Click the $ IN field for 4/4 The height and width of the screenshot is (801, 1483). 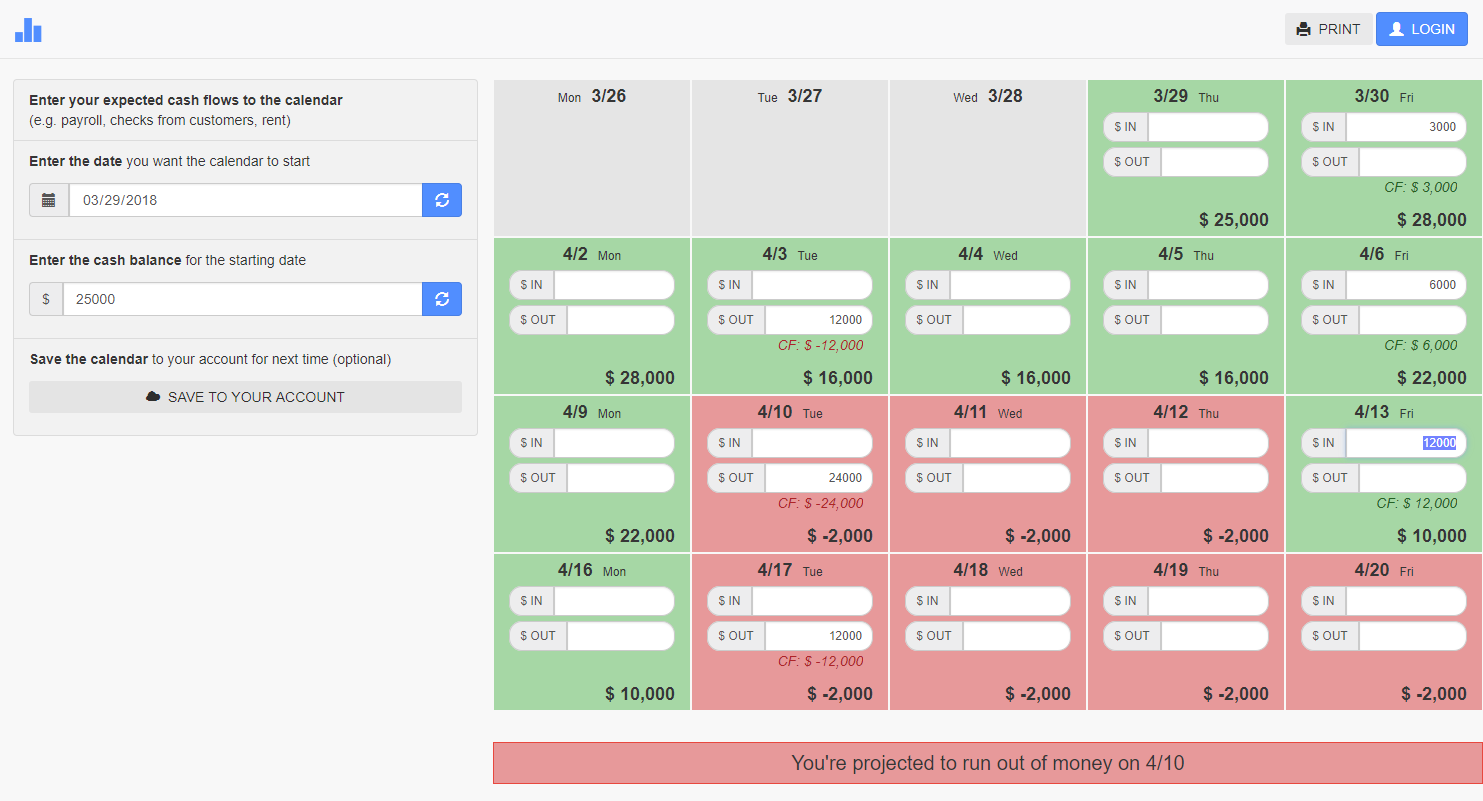1010,285
